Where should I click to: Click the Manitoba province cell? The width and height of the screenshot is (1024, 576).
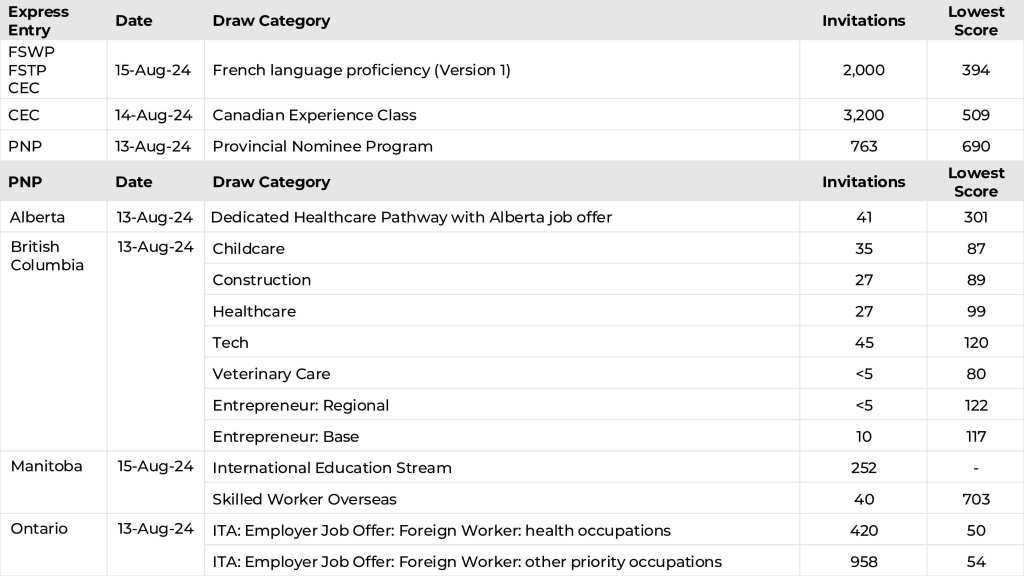(46, 466)
